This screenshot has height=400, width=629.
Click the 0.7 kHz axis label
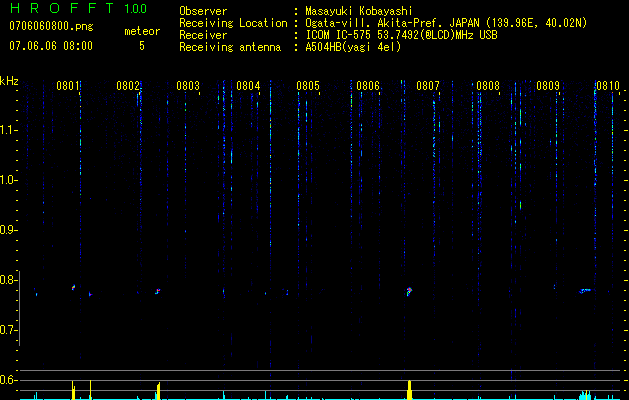tap(8, 330)
